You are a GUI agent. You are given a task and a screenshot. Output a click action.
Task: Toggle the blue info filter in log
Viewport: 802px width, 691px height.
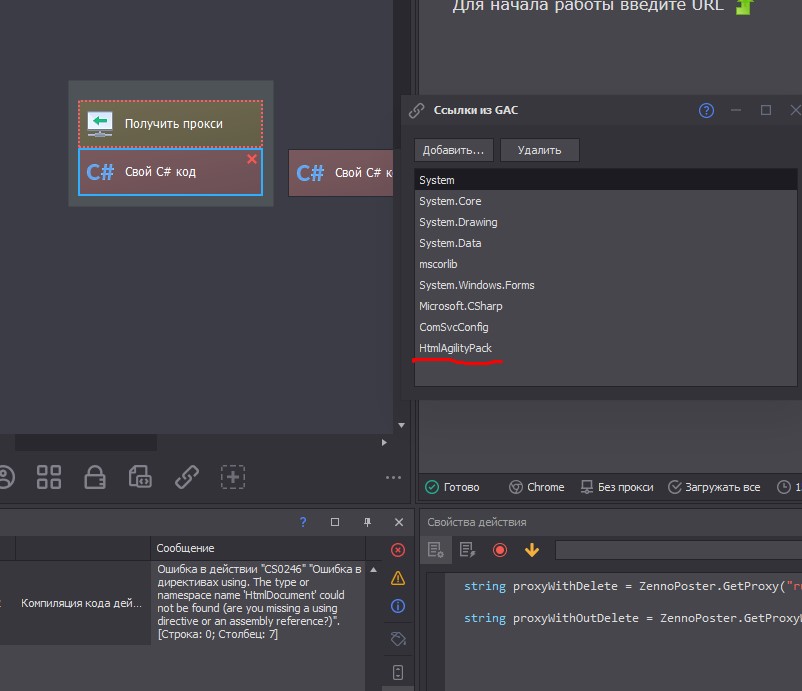[x=398, y=606]
